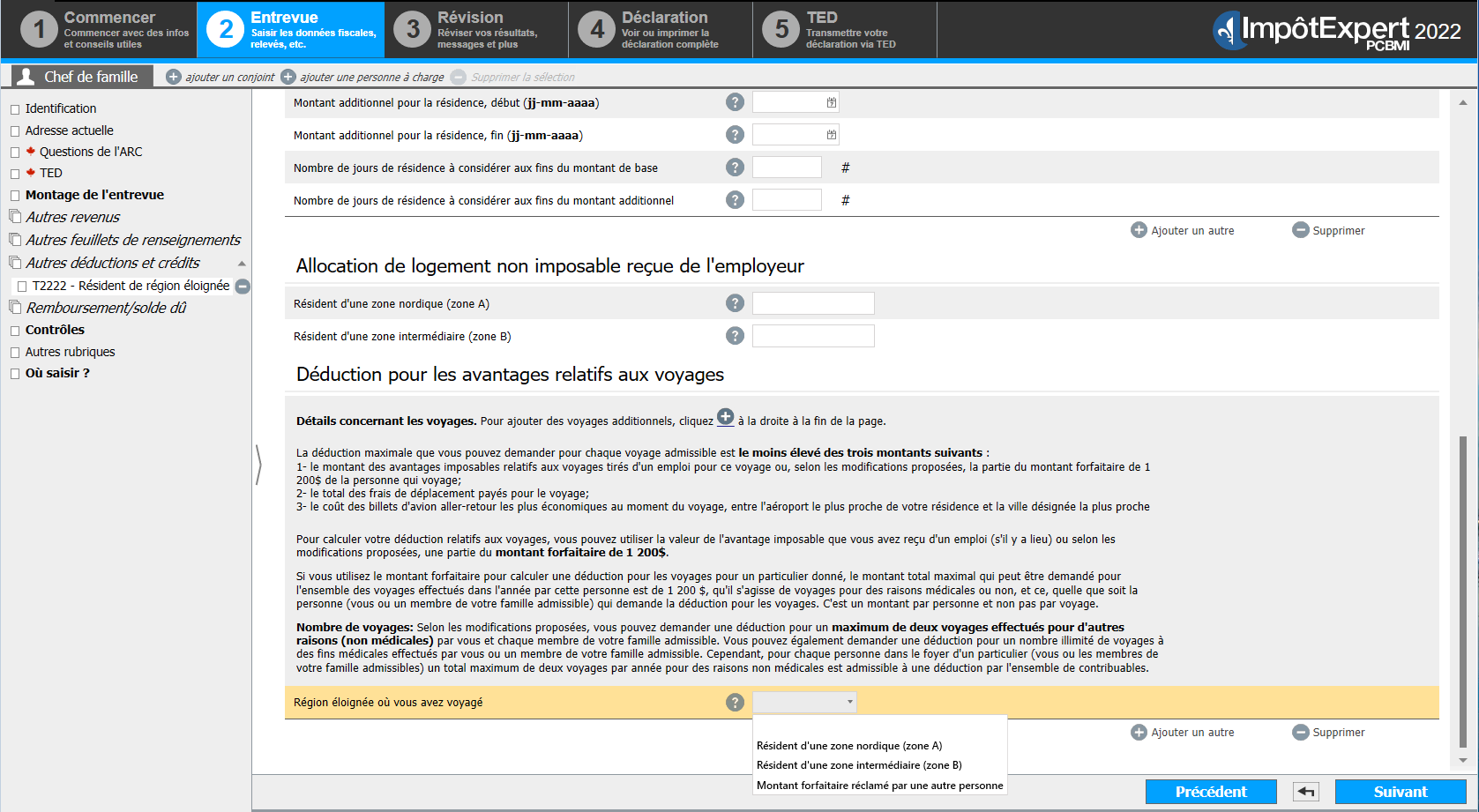
Task: Toggle the TED checkbox in sidebar
Action: 15,174
